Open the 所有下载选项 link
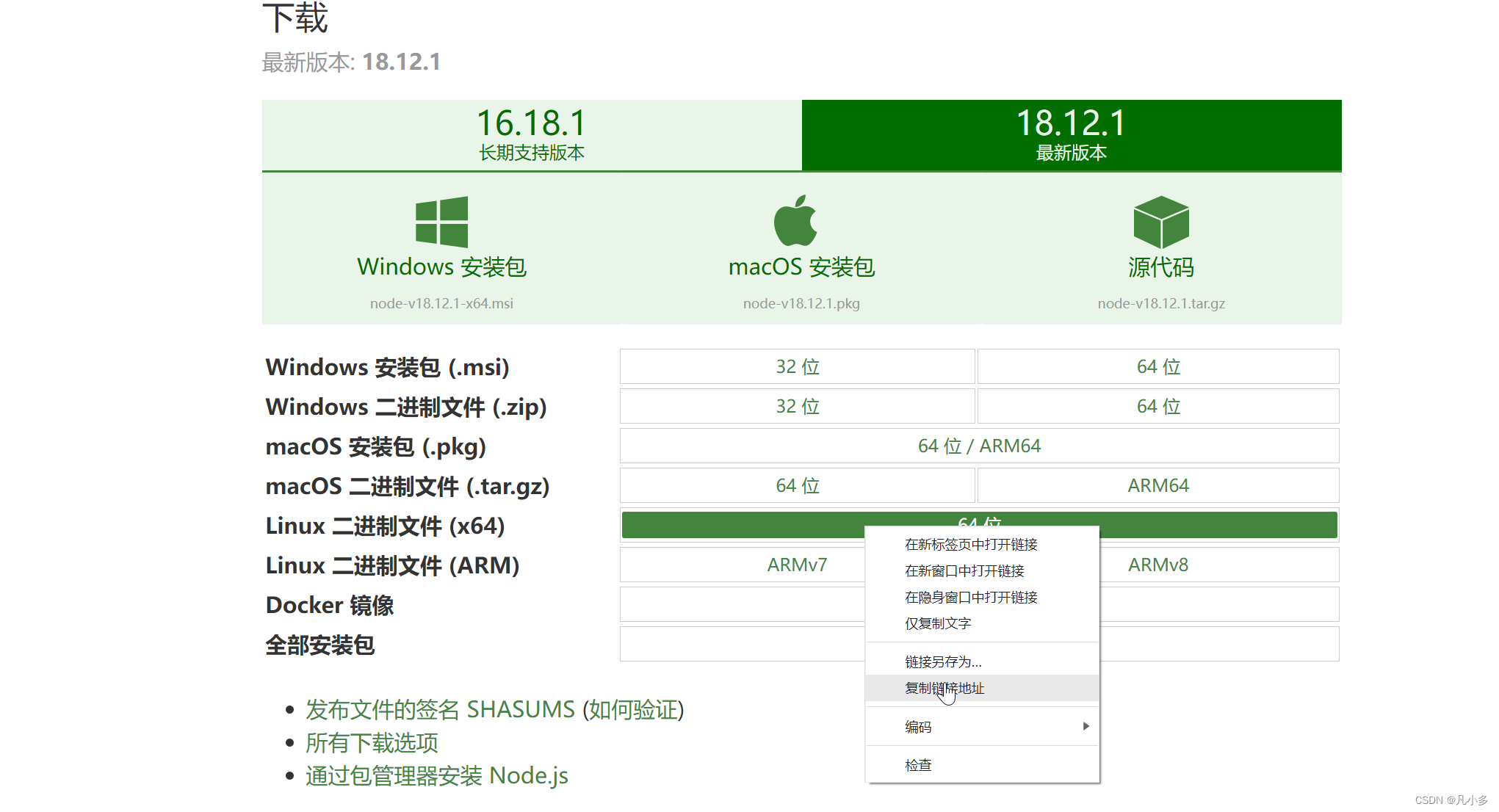The height and width of the screenshot is (812, 1499). (x=372, y=743)
